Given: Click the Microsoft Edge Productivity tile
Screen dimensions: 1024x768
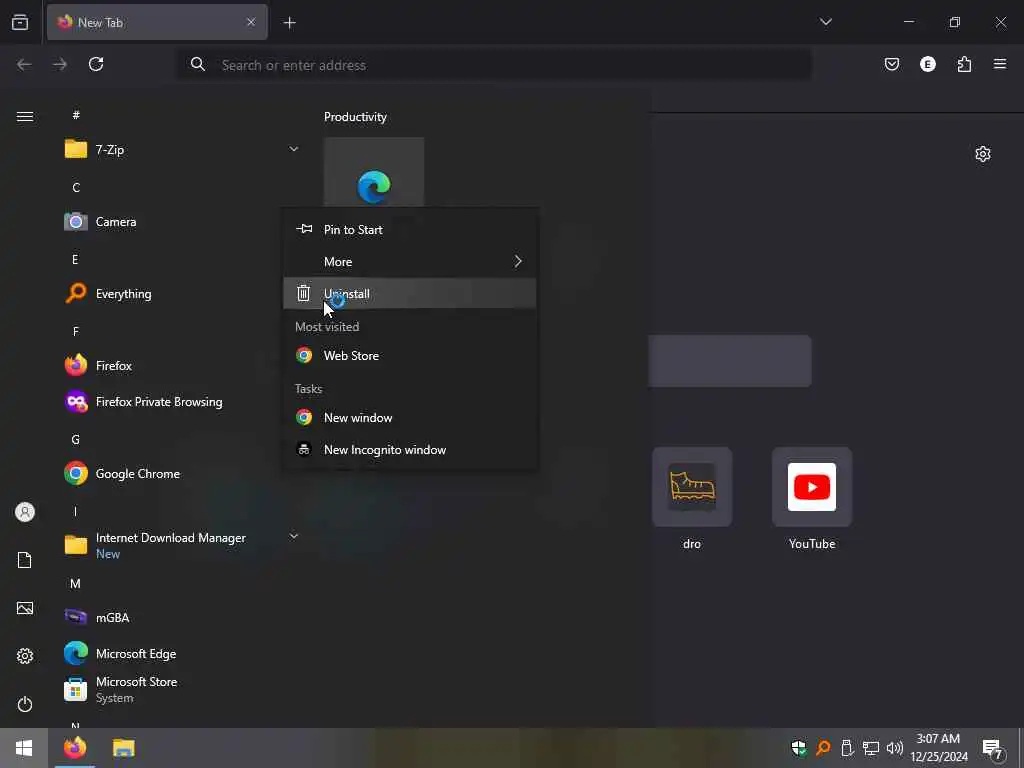Looking at the screenshot, I should tap(374, 172).
